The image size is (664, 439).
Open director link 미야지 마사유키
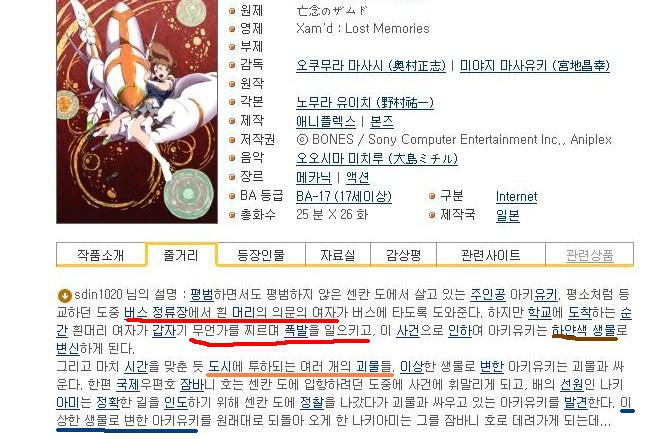point(535,66)
